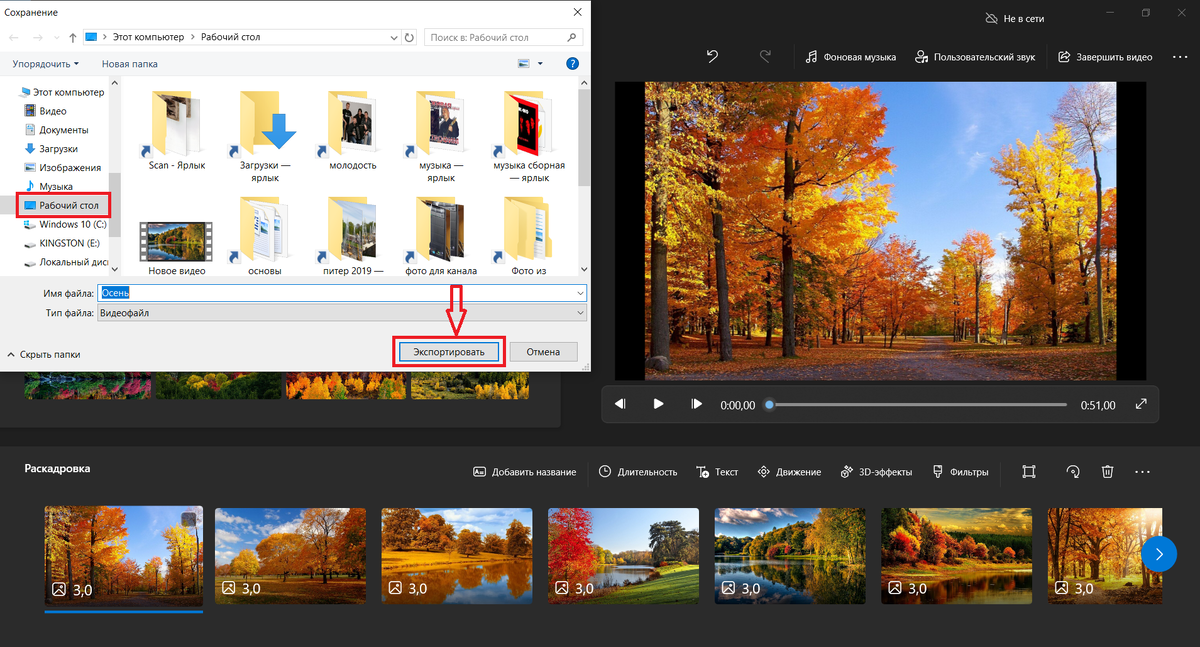Click the refresh icon in address bar

tap(409, 37)
